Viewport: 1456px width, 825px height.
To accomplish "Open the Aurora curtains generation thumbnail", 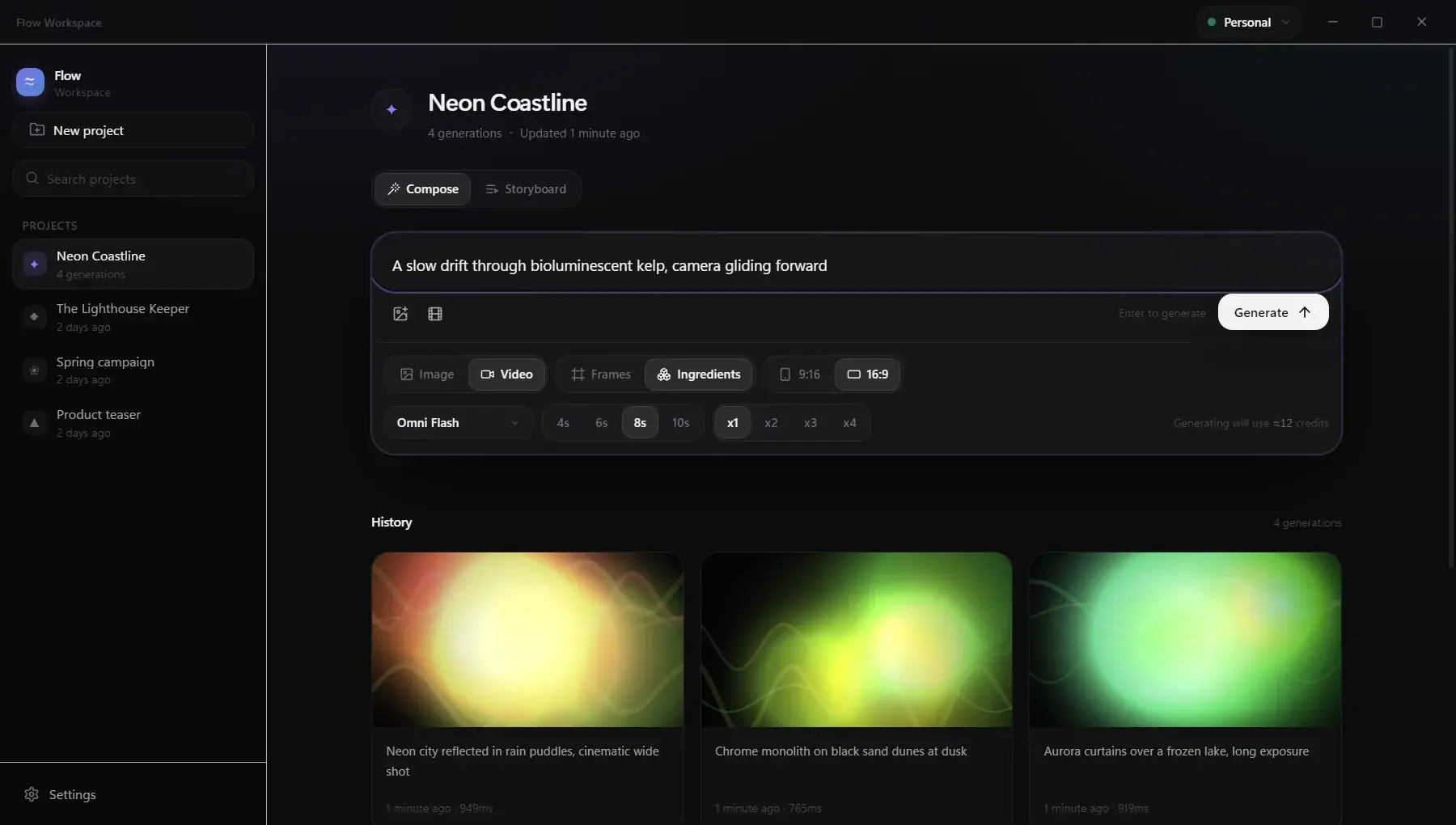I will coord(1185,640).
